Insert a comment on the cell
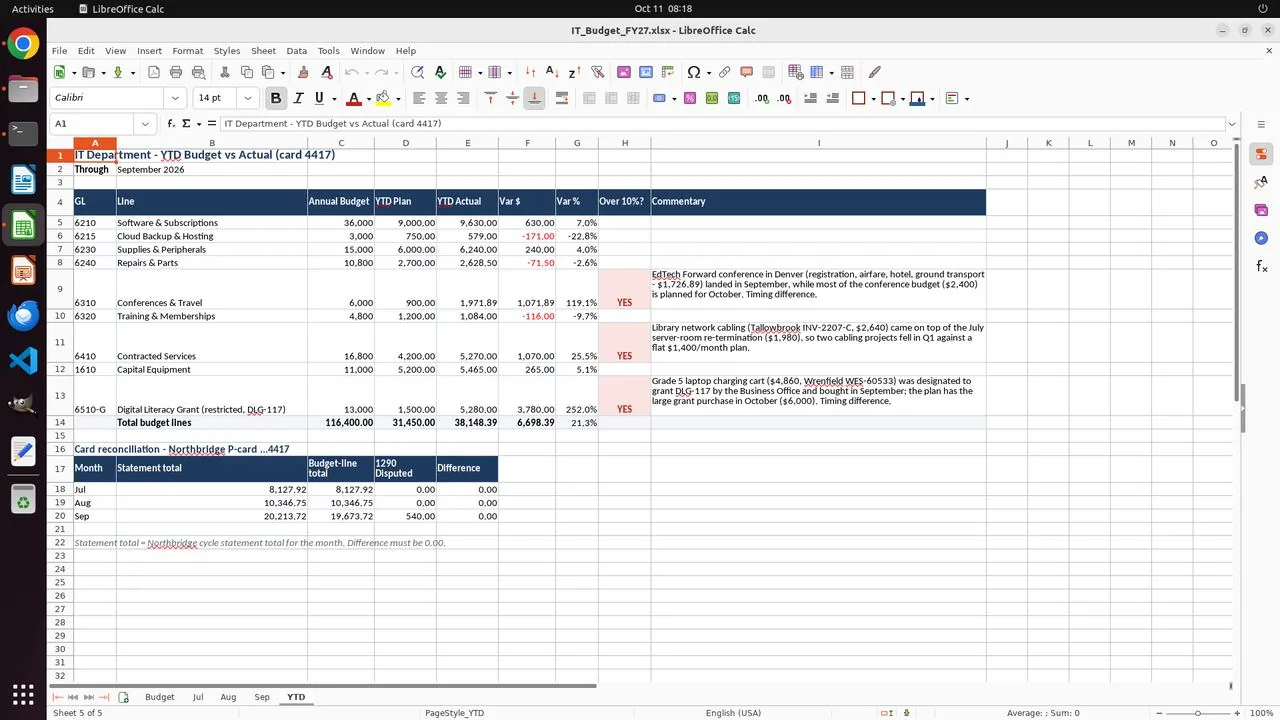1280x720 pixels. tap(746, 72)
